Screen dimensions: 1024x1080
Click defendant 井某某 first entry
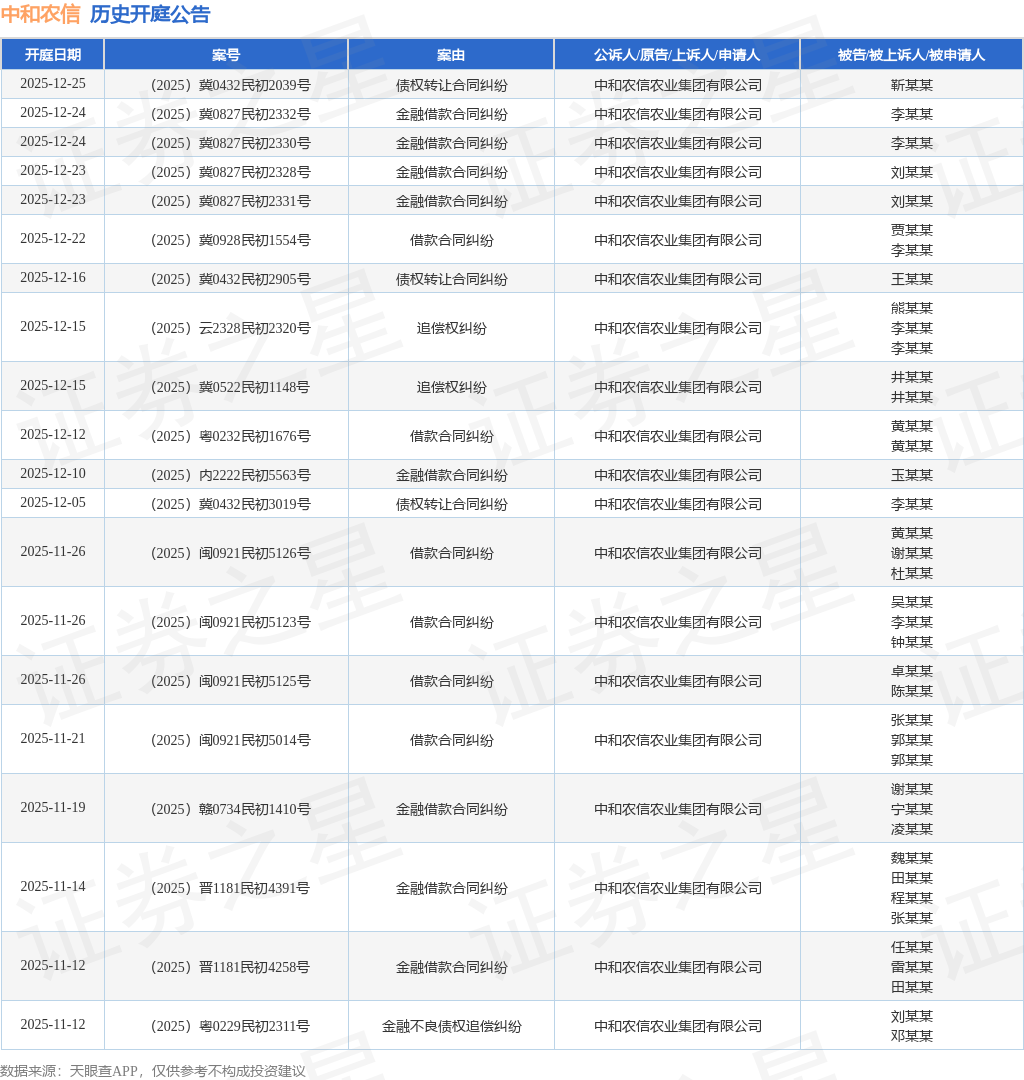(912, 377)
